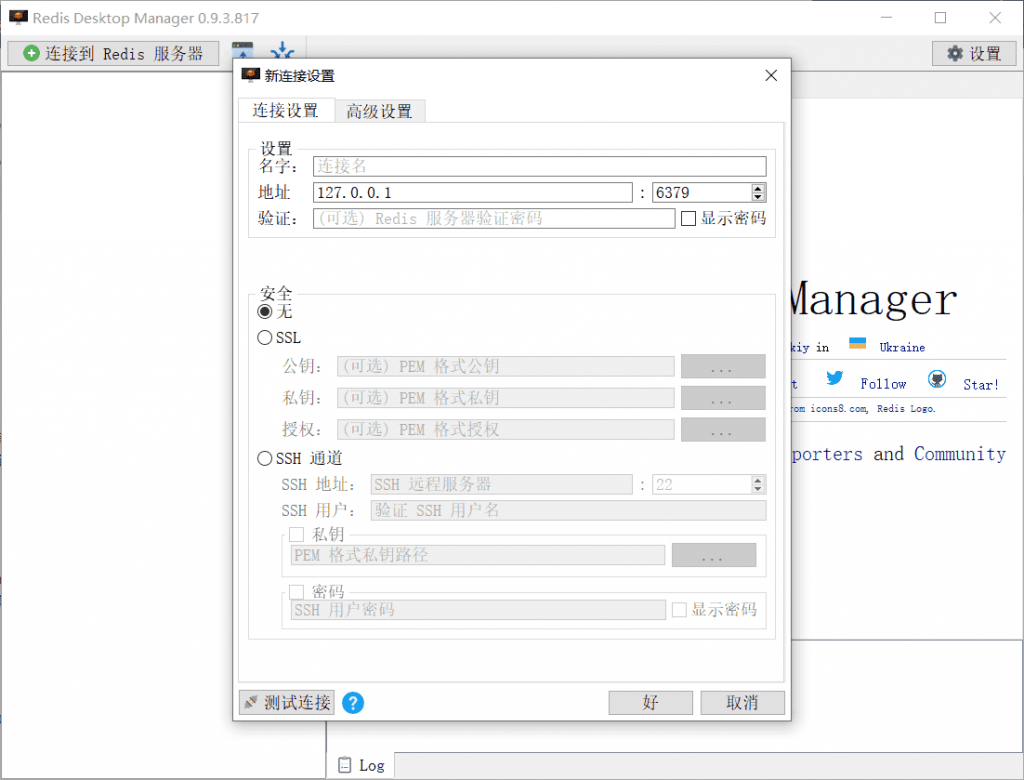Select the SSL radio button
The height and width of the screenshot is (780, 1024).
[x=264, y=338]
